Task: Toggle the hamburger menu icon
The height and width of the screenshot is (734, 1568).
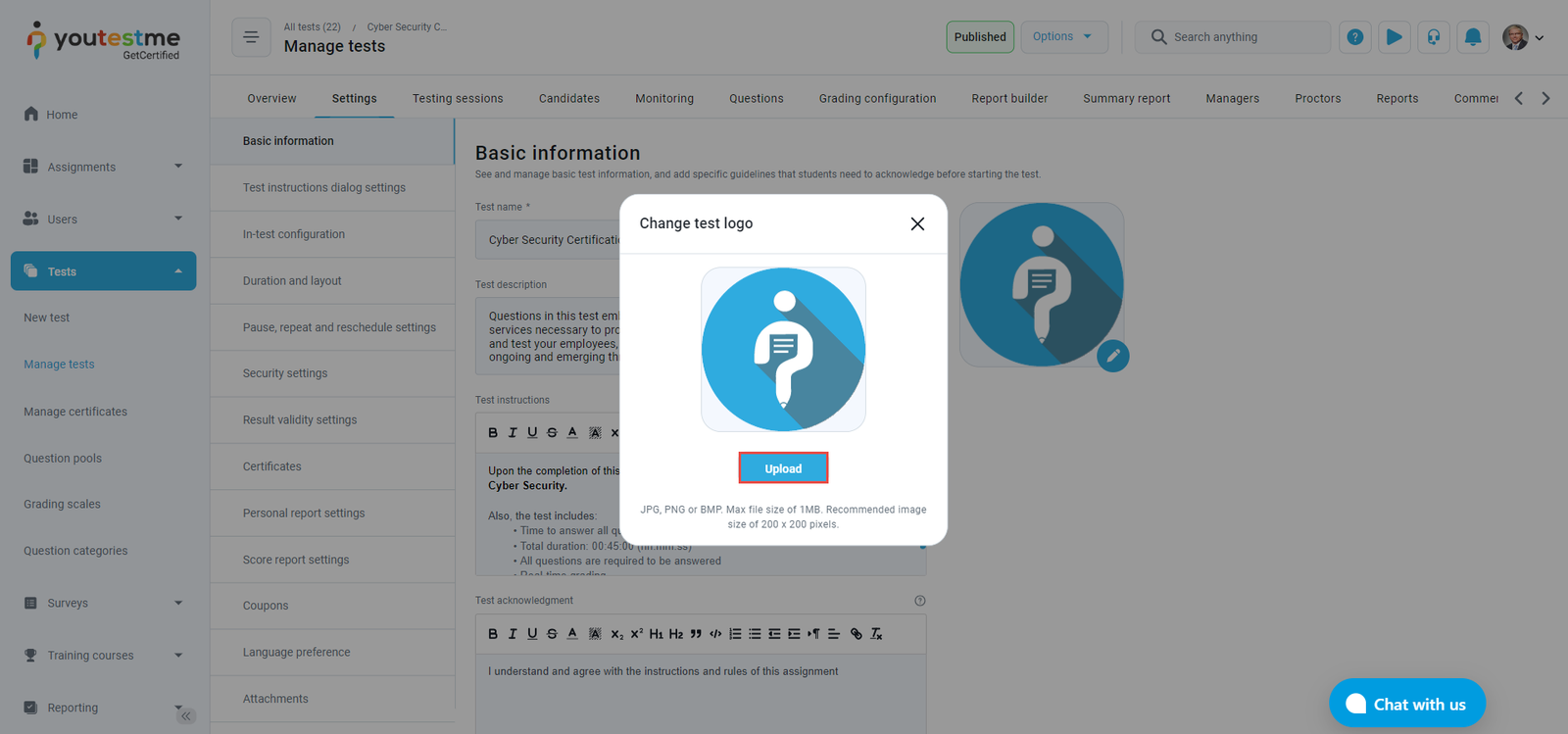Action: click(251, 37)
